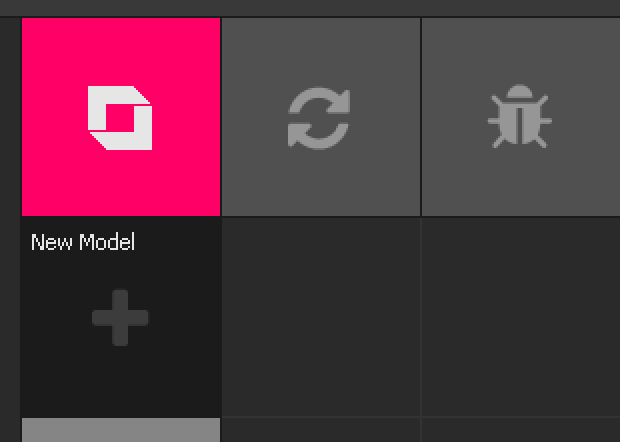Click the upper arrow of the sync icon
This screenshot has width=620, height=442.
[320, 100]
